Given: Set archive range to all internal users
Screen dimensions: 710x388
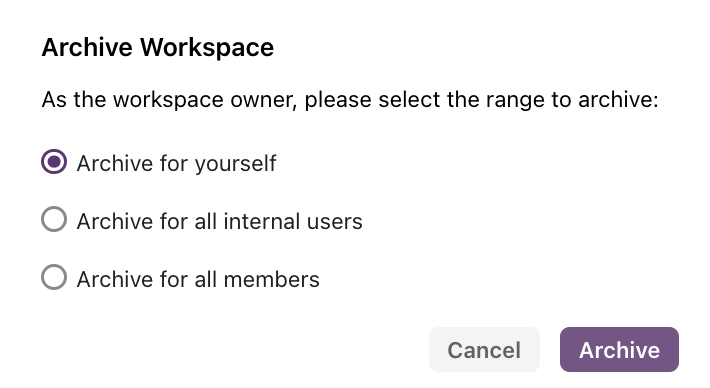Looking at the screenshot, I should [x=54, y=219].
